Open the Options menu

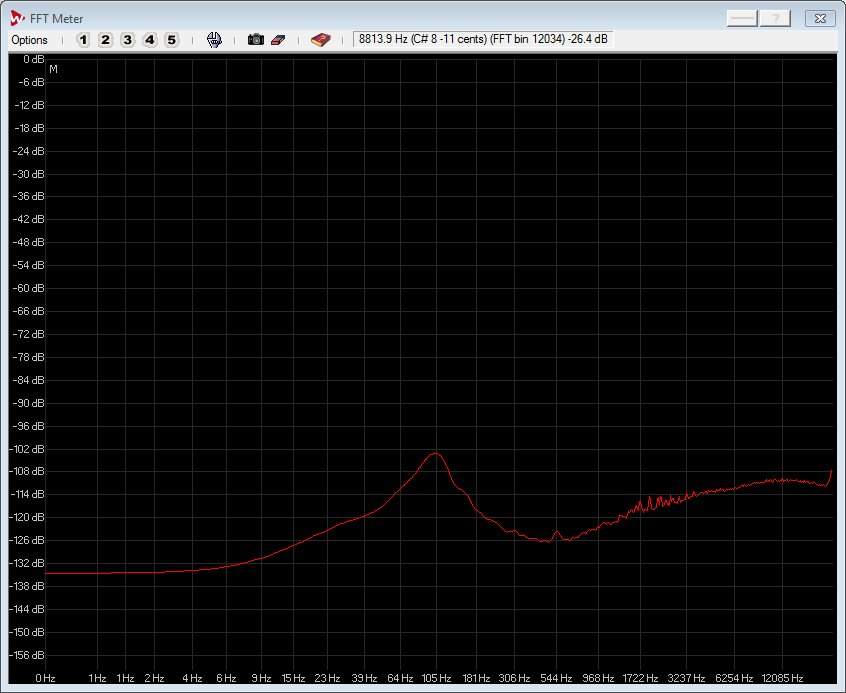coord(29,40)
